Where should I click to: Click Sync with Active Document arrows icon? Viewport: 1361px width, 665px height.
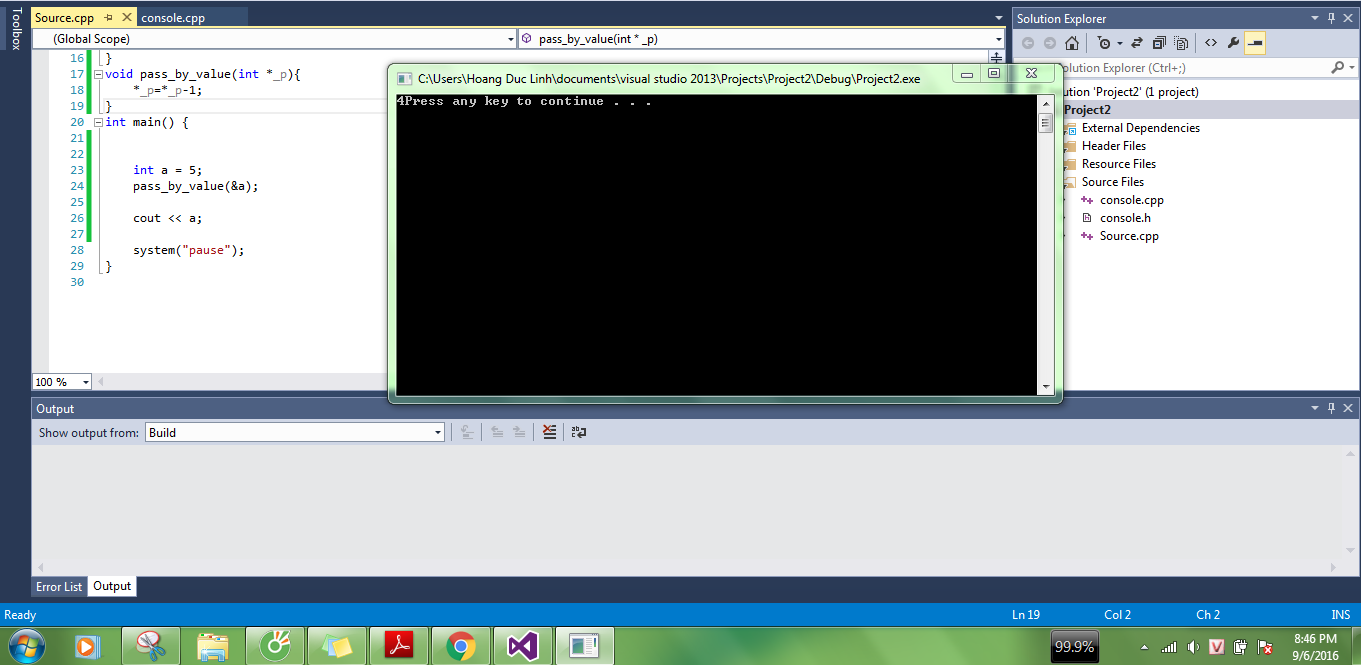(1137, 43)
